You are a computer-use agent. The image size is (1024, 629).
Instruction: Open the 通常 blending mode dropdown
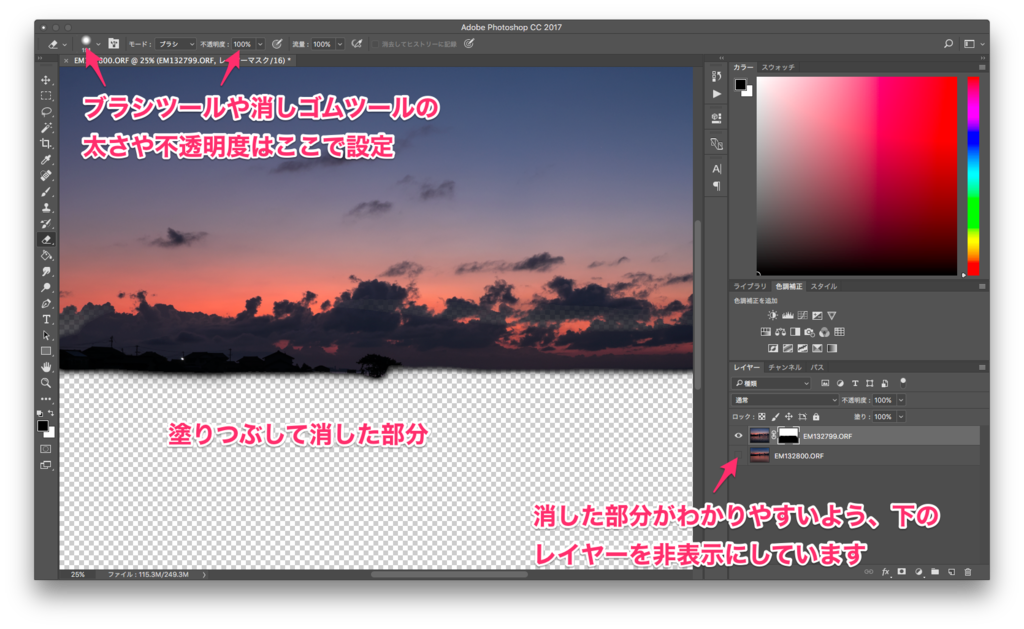[x=783, y=399]
